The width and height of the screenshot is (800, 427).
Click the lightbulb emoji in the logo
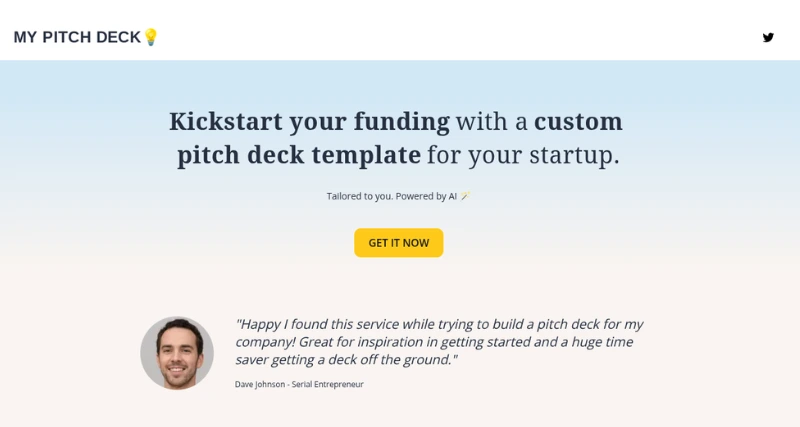[x=151, y=37]
